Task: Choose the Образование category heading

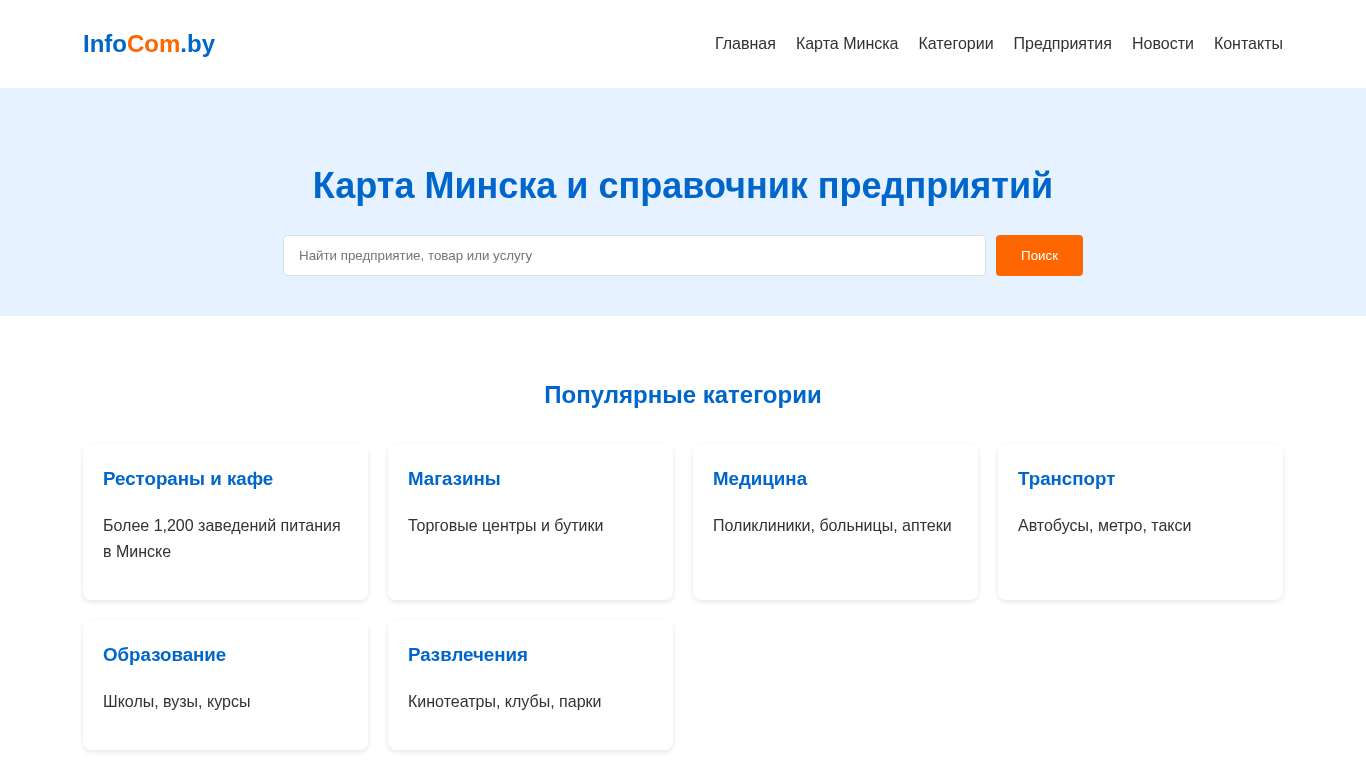Action: tap(164, 655)
